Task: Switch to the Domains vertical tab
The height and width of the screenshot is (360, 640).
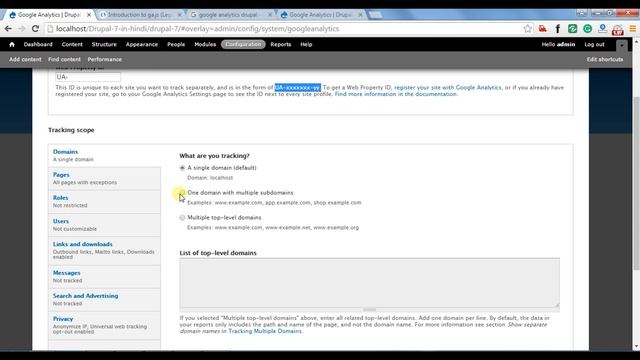Action: point(104,155)
